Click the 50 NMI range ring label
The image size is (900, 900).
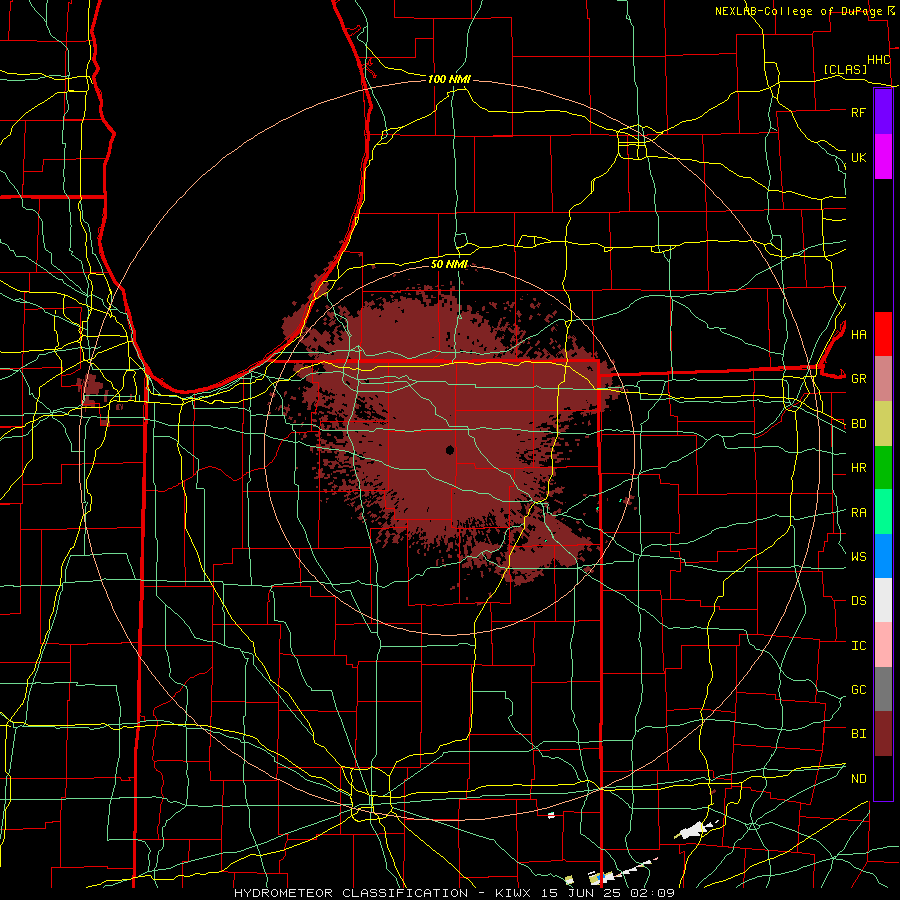coord(449,265)
